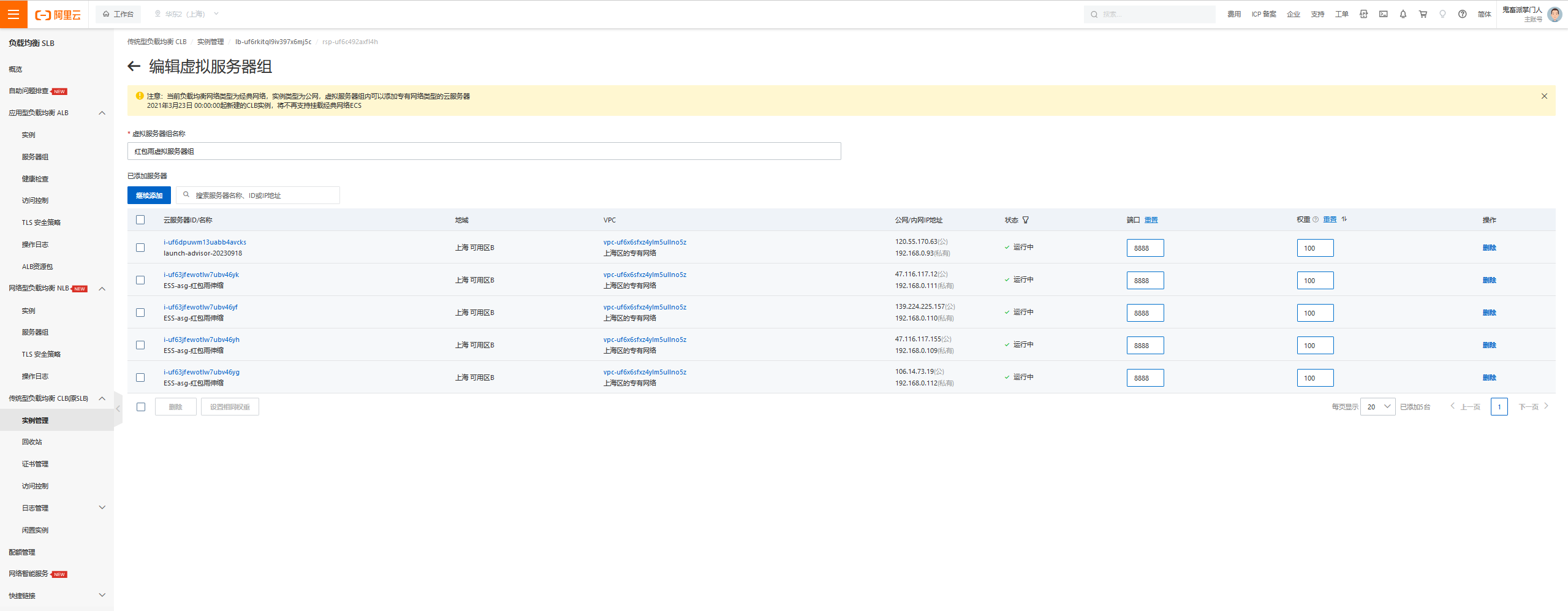Click the header search magnifier icon
Image resolution: width=1568 pixels, height=611 pixels.
tap(1094, 15)
